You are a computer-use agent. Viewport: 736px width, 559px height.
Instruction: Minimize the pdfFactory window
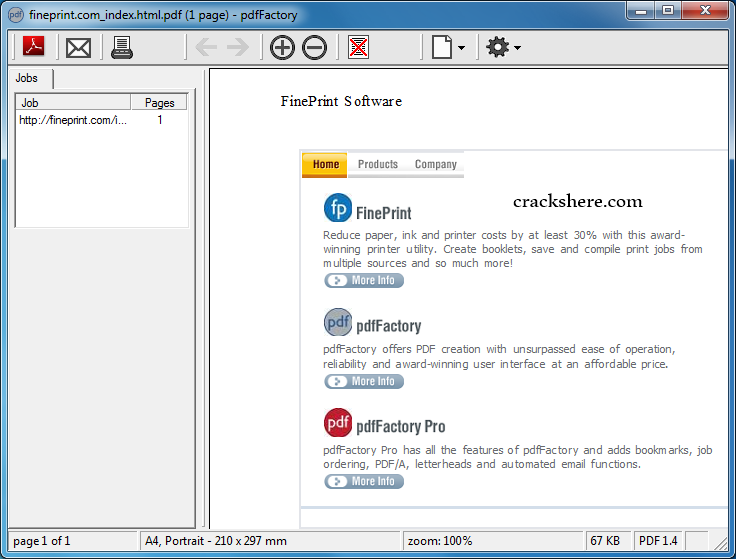pyautogui.click(x=641, y=10)
